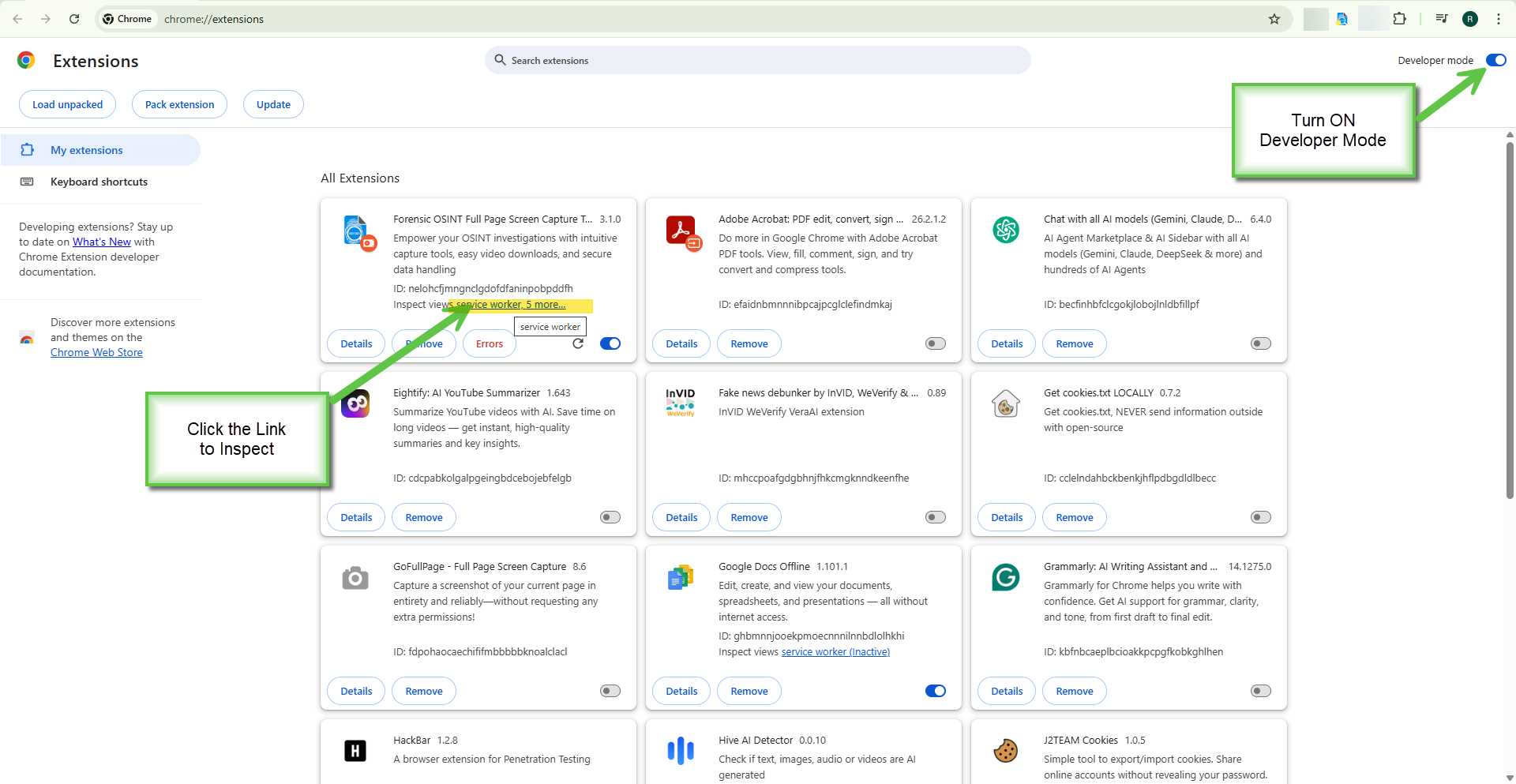Click the All Extensions heading text
Screen dimensions: 1516x784
[360, 178]
